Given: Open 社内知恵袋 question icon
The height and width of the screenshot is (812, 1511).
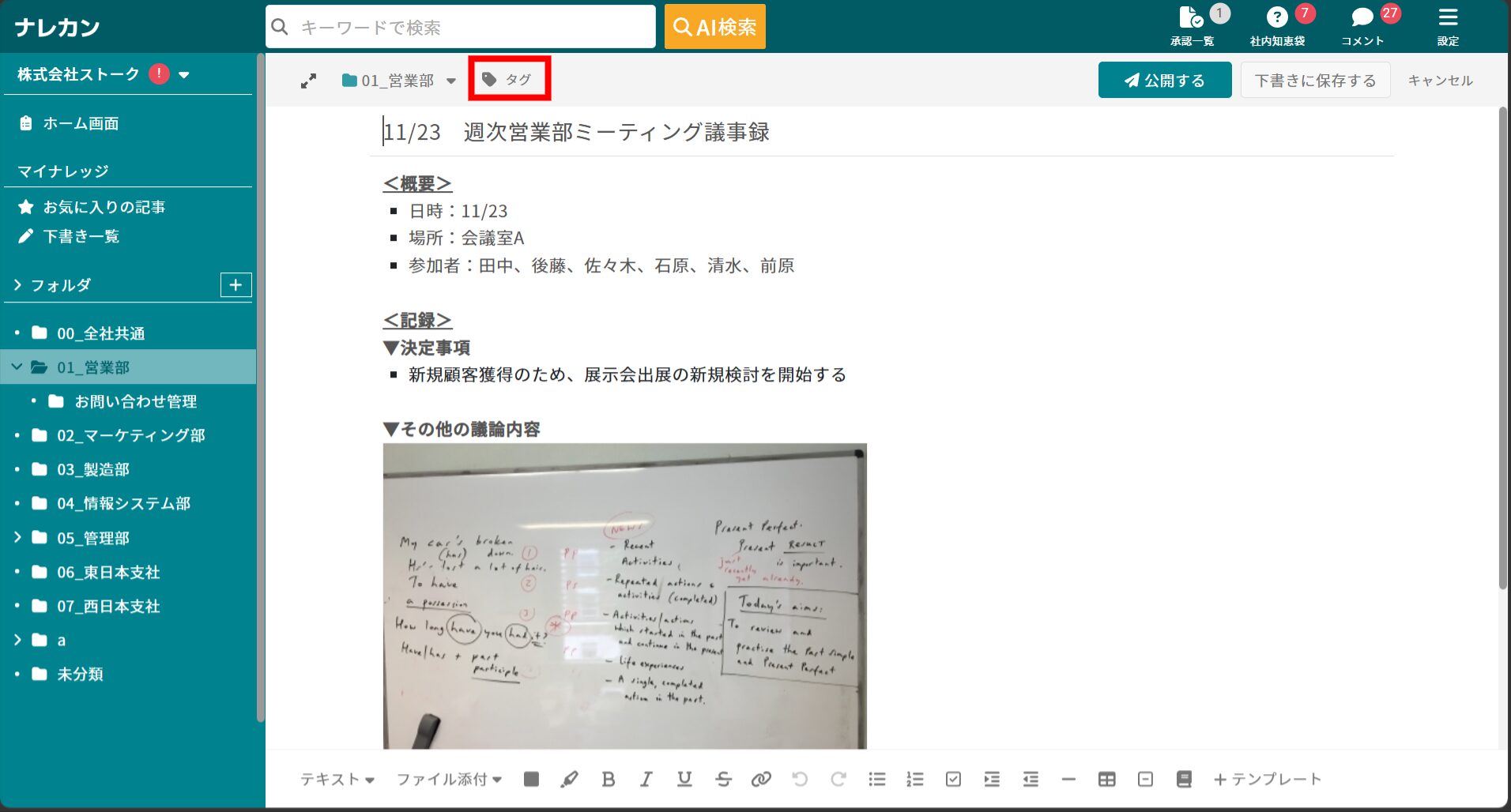Looking at the screenshot, I should tap(1277, 25).
